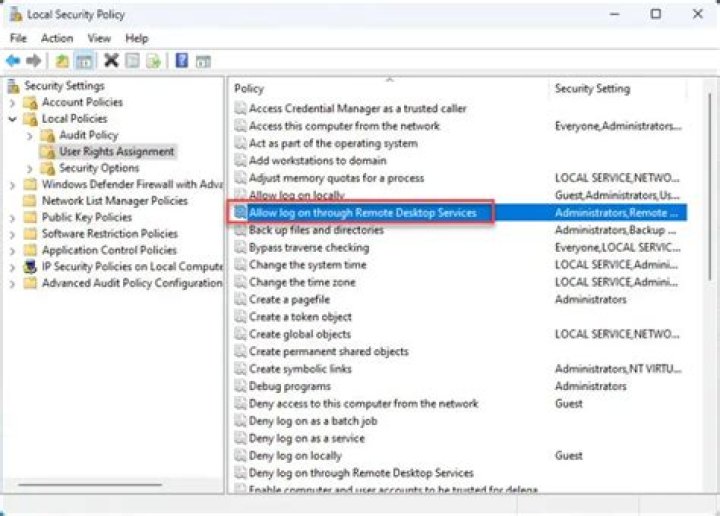Select Security Options in the tree
Screen dimensions: 720x516
[x=99, y=168]
